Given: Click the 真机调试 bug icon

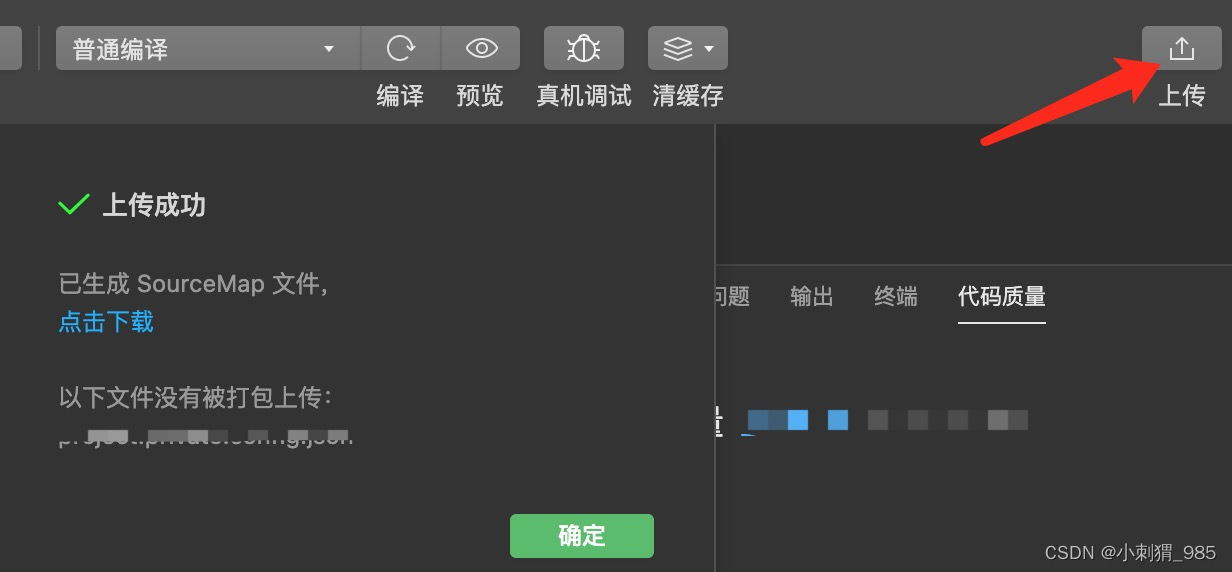Looking at the screenshot, I should coord(584,48).
